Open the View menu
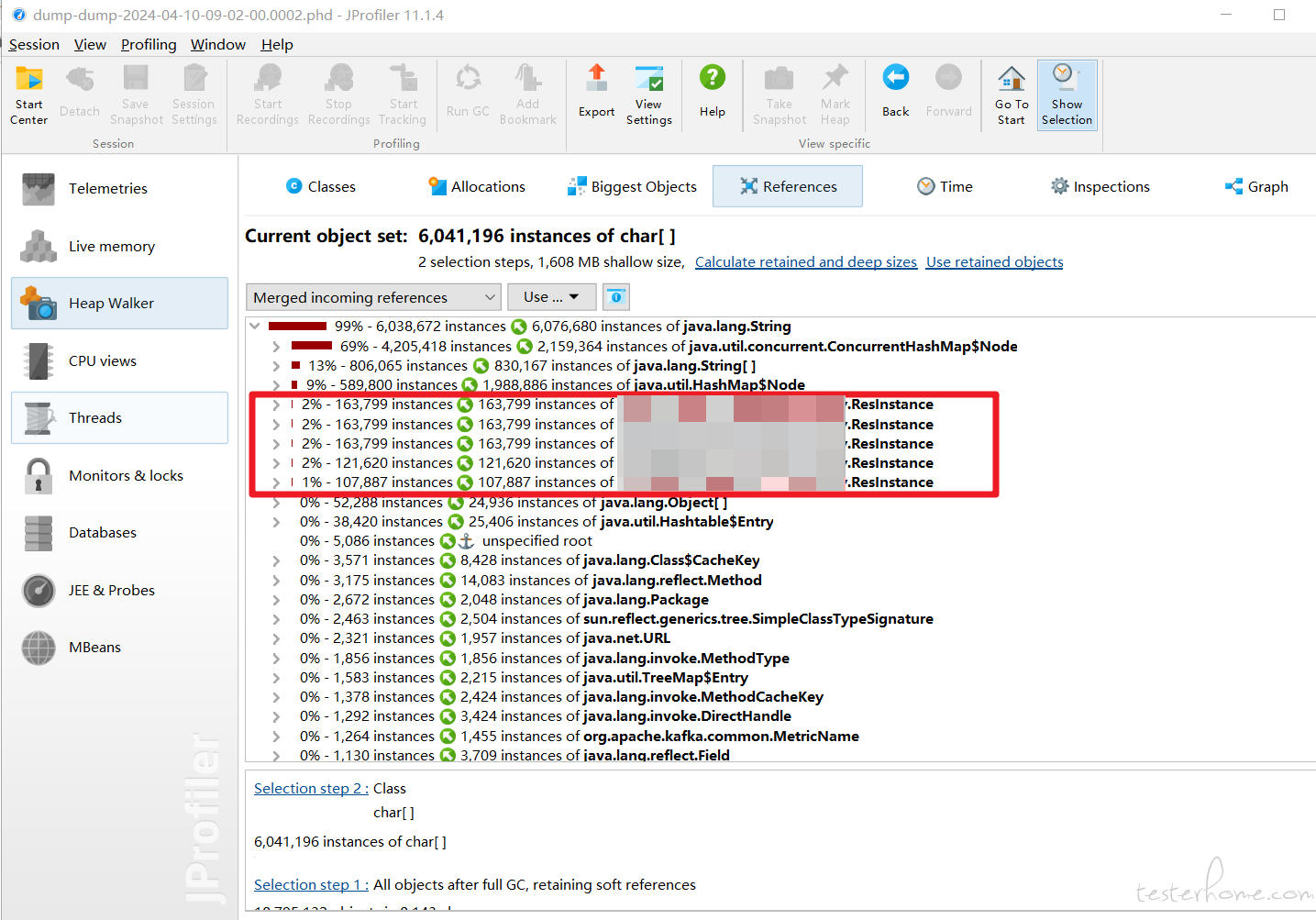 coord(90,44)
